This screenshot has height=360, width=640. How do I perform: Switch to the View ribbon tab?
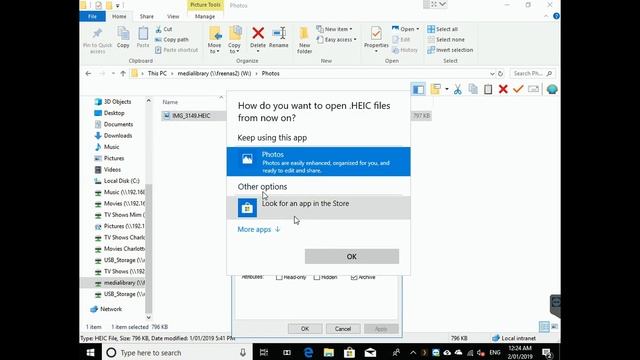173,16
